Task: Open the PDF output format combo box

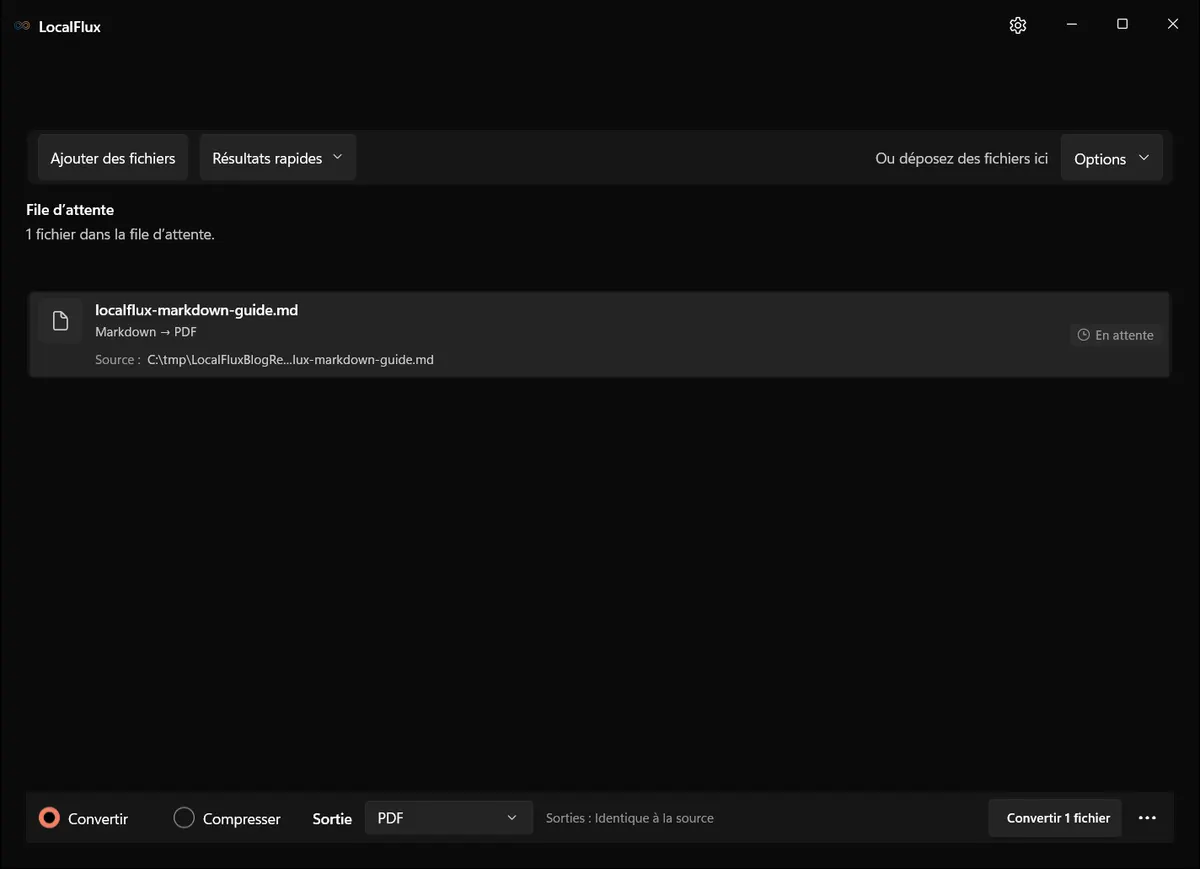Action: pos(448,818)
